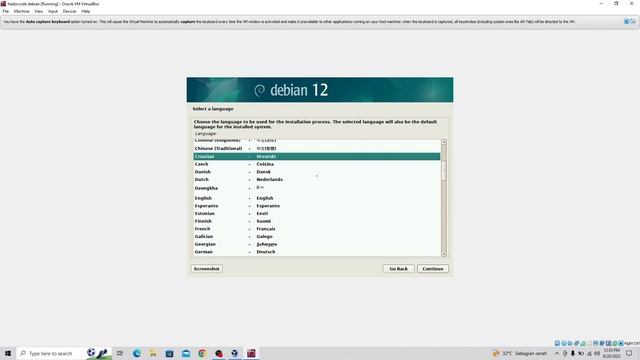Open Microsoft Edge from taskbar
This screenshot has width=640, height=360.
tap(136, 353)
